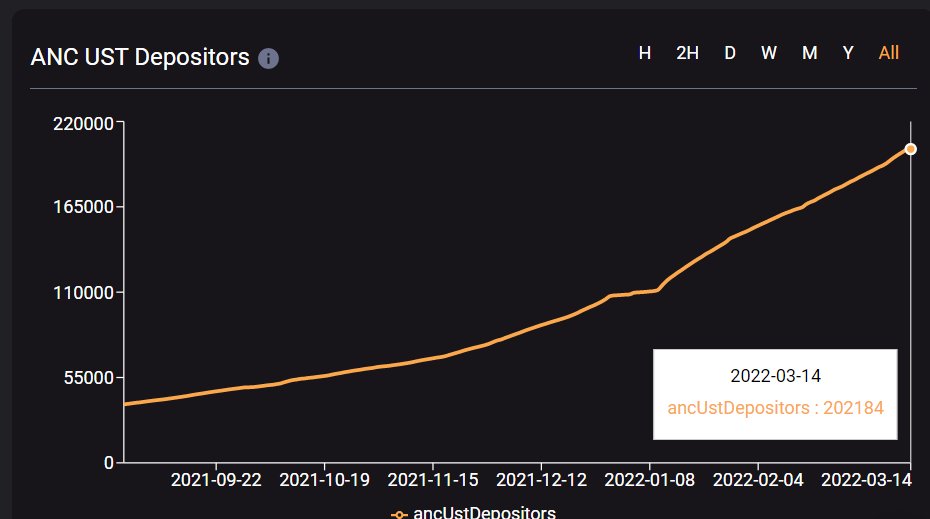The image size is (930, 519).
Task: Toggle the ancUstDepositors legend entry
Action: click(473, 512)
